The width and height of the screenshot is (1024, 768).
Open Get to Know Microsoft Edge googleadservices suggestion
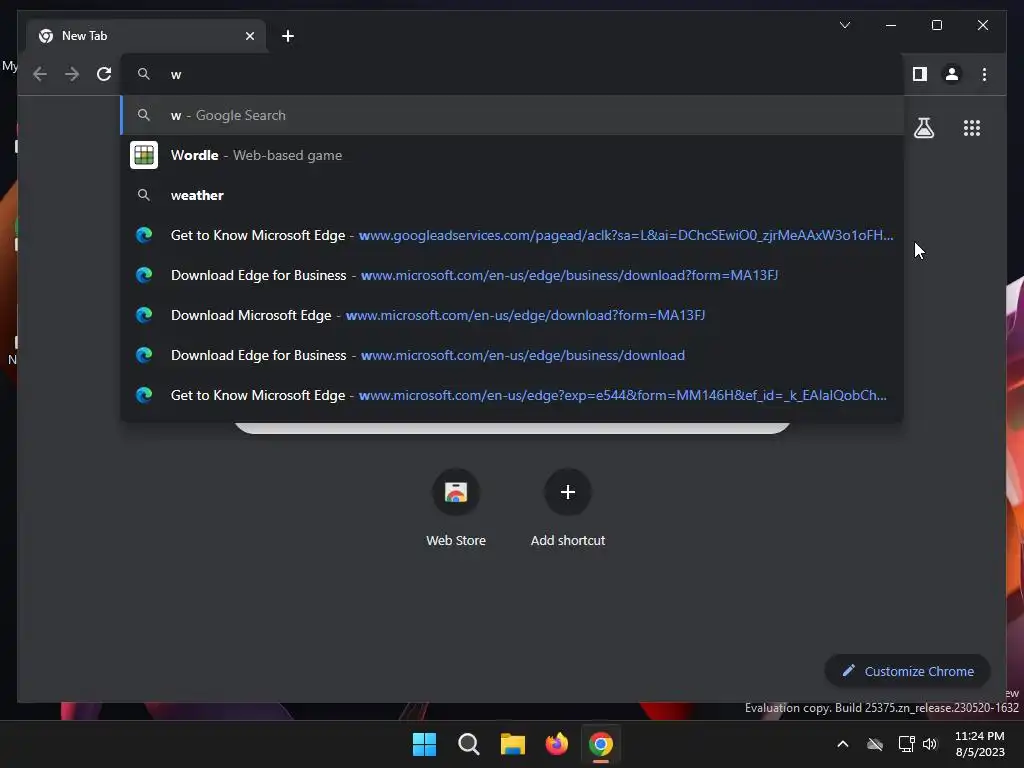(511, 235)
